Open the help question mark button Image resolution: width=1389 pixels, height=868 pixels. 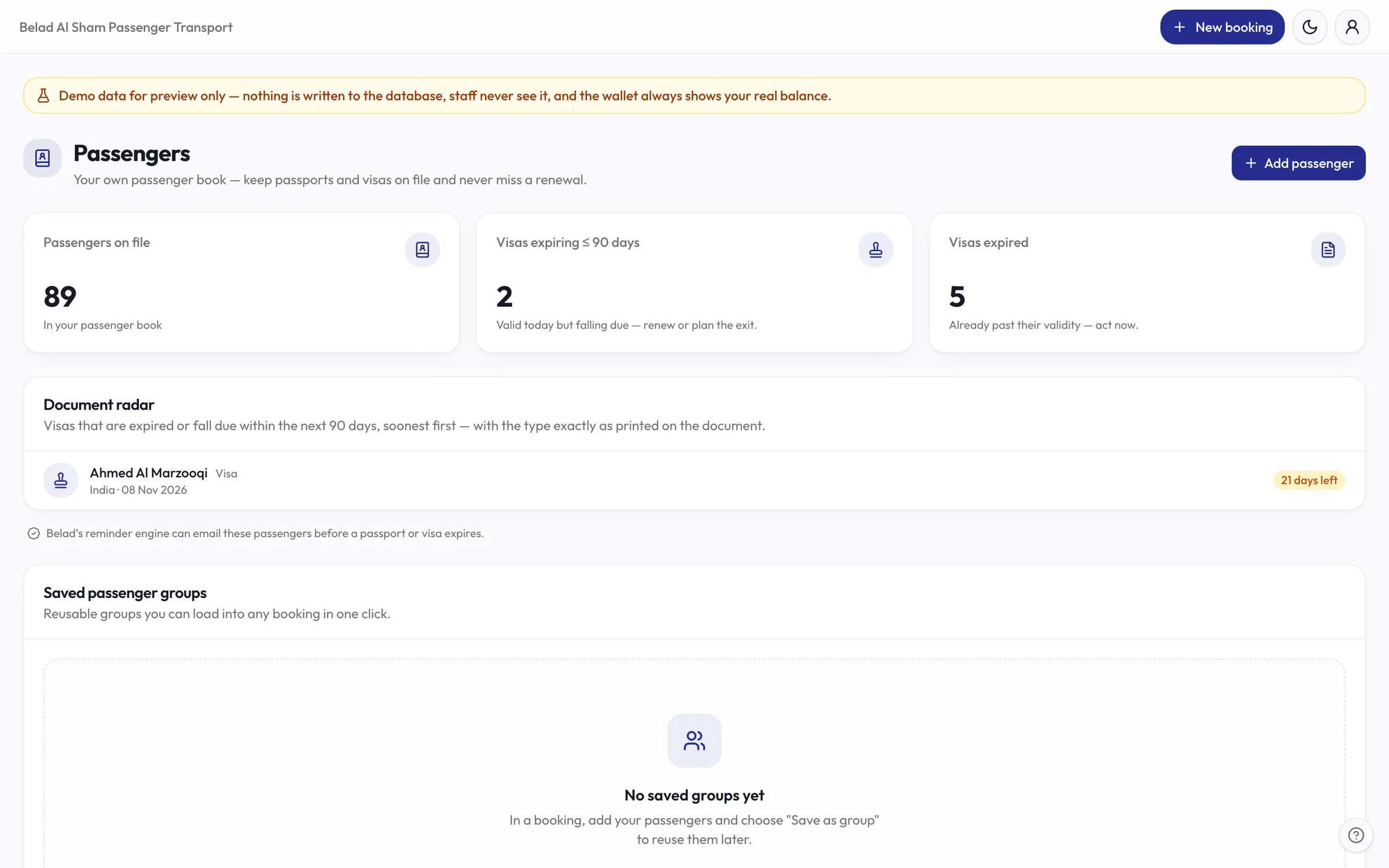1356,835
